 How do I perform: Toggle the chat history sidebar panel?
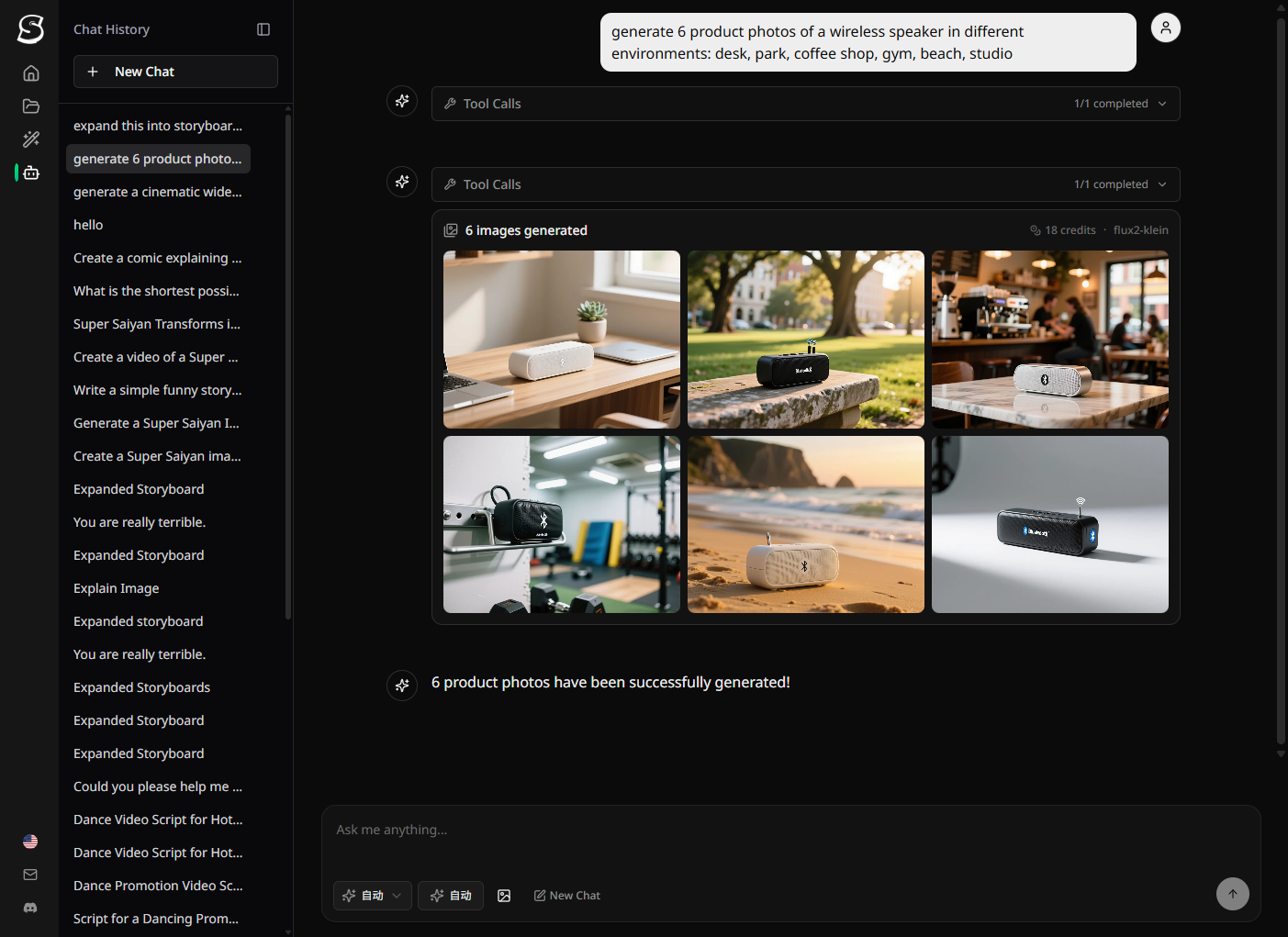tap(263, 29)
